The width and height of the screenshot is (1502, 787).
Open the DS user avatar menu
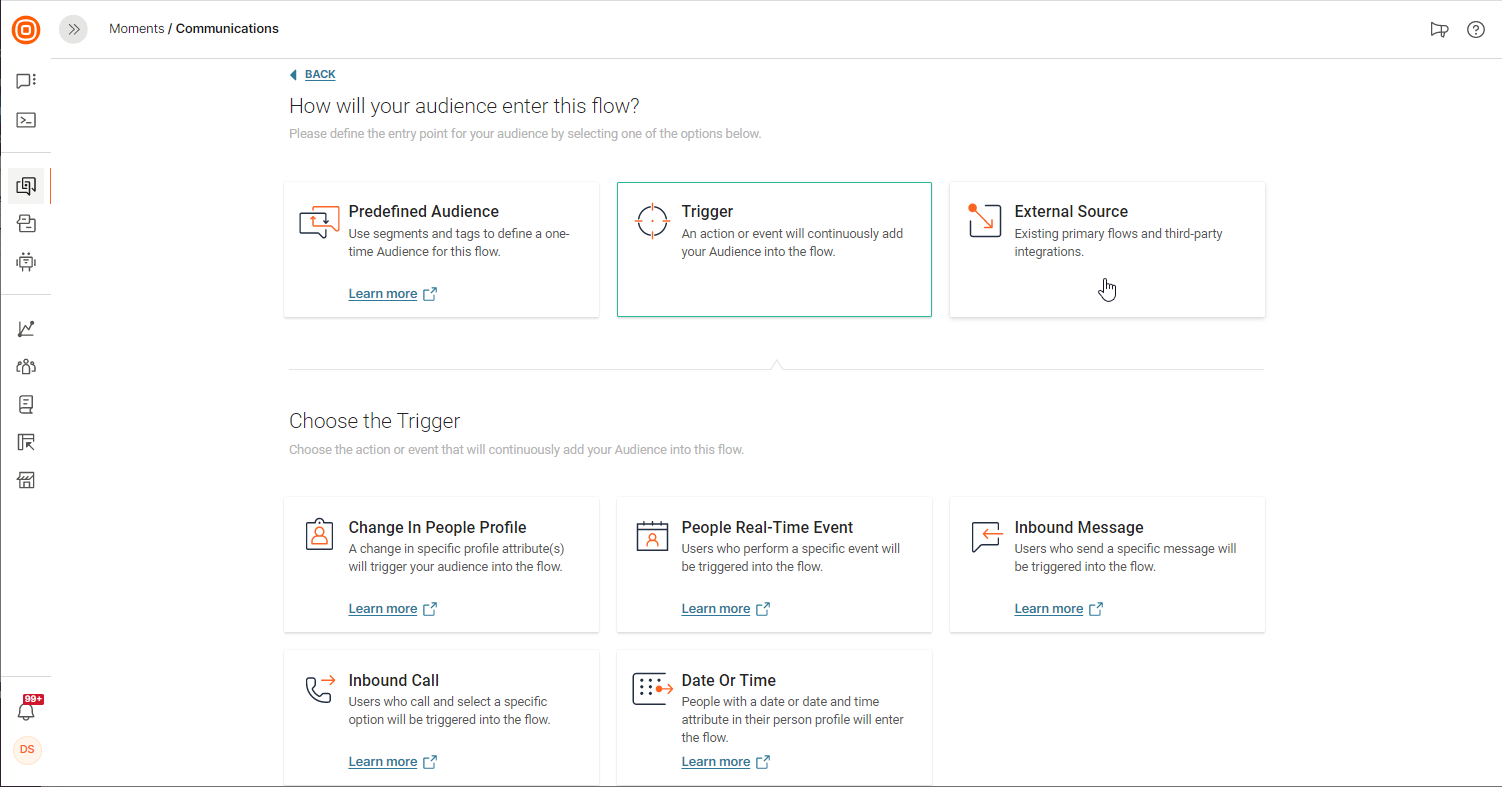point(27,750)
